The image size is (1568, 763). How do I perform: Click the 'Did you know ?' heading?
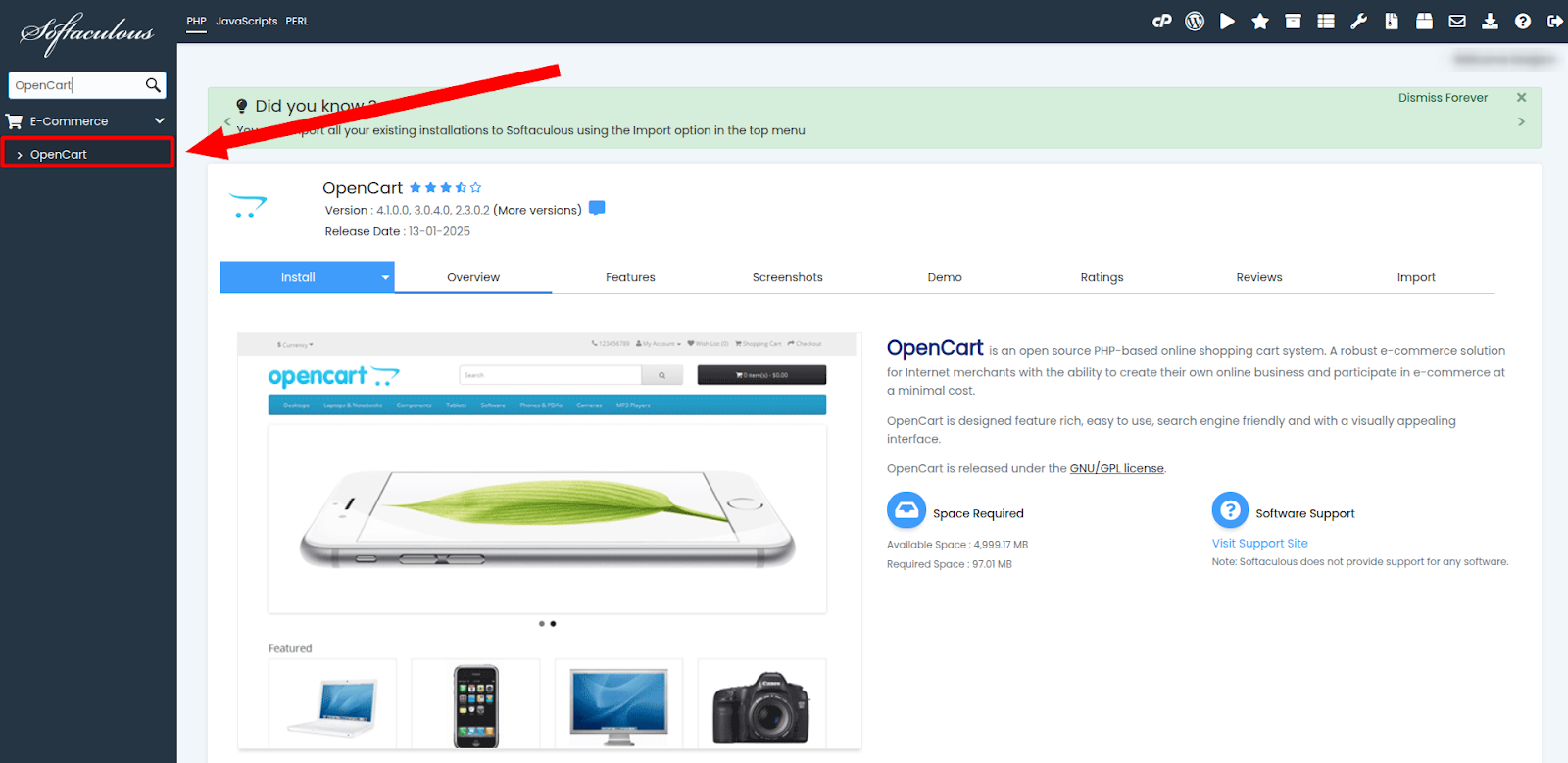click(316, 105)
